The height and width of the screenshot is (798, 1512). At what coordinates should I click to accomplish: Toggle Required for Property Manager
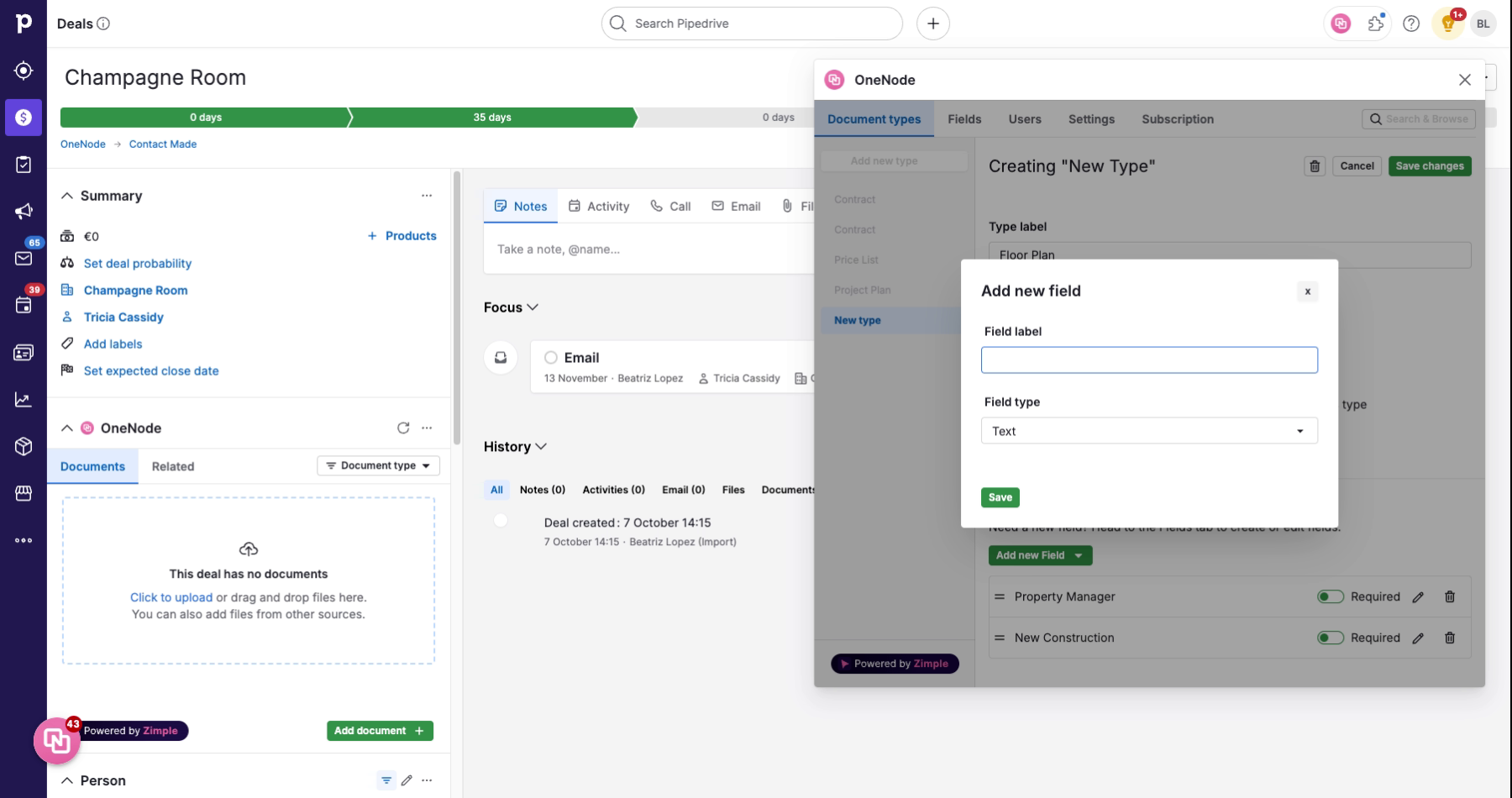tap(1331, 596)
